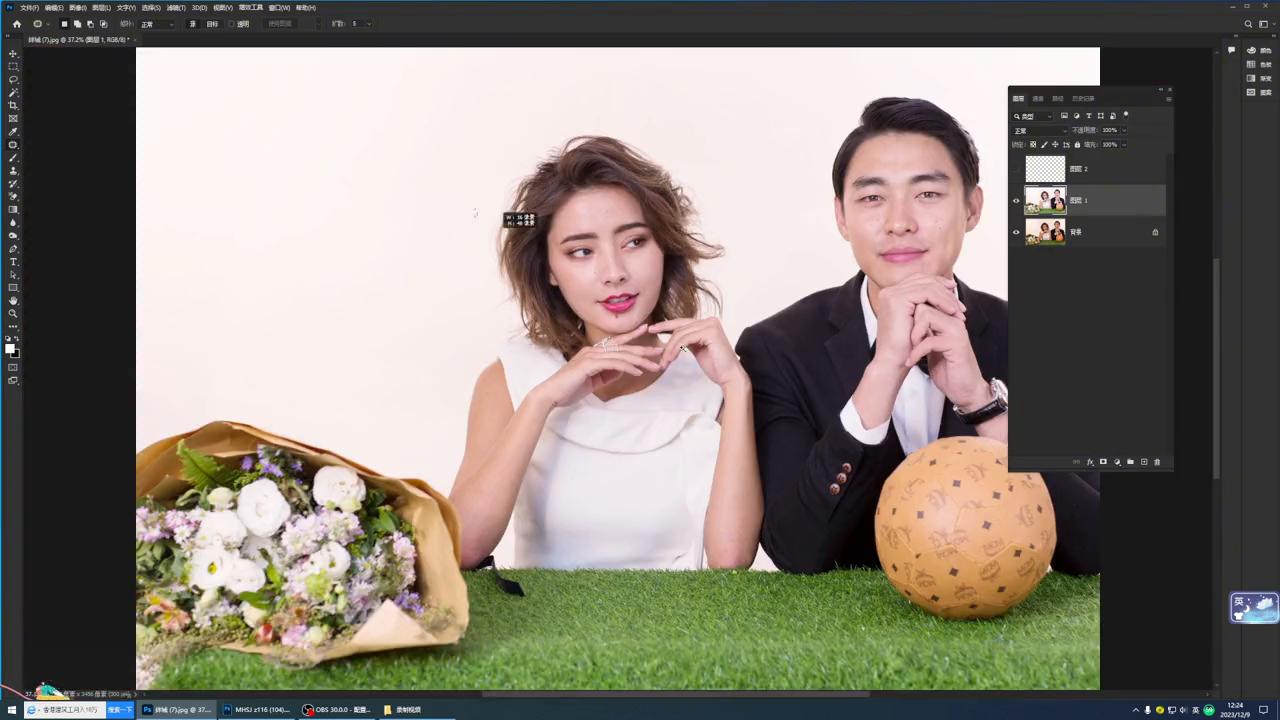Select the Crop tool
The width and height of the screenshot is (1280, 720).
(13, 106)
